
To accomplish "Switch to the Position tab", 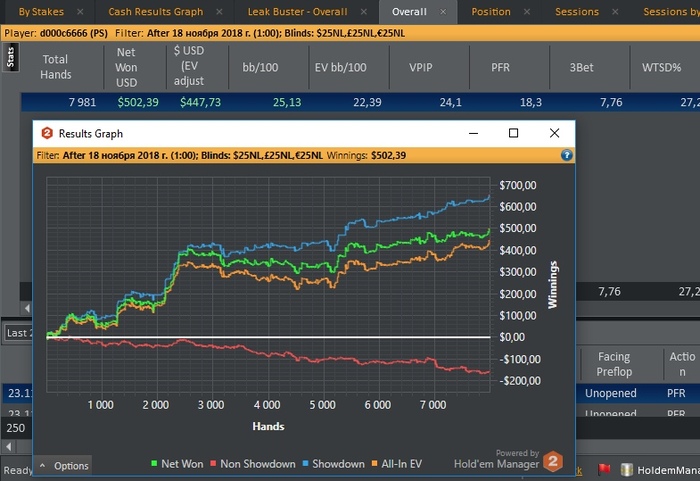I will tap(491, 12).
